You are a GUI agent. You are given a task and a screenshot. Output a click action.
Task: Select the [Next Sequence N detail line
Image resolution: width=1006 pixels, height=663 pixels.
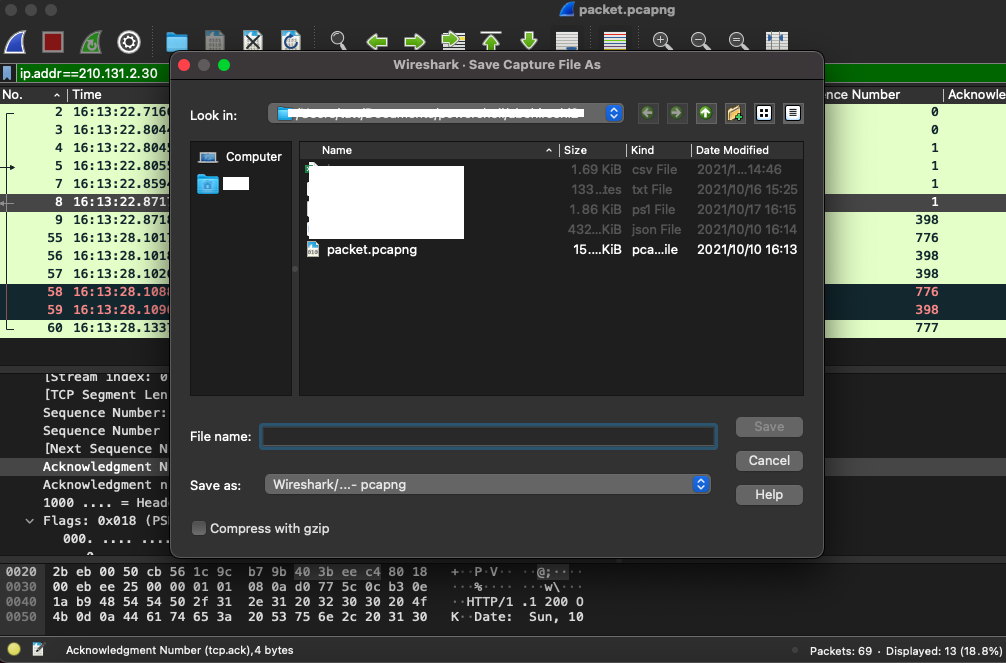pos(106,449)
